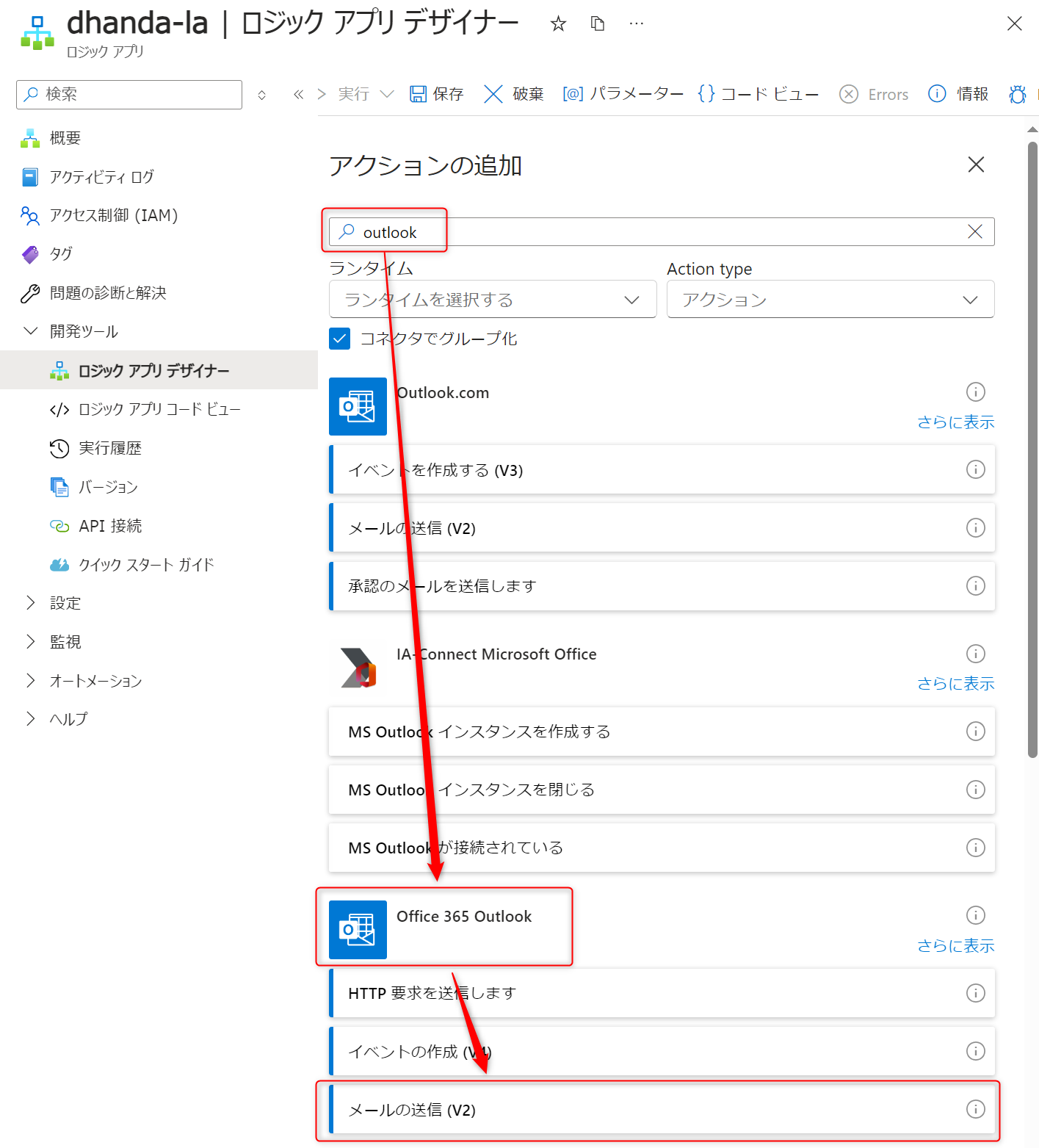The height and width of the screenshot is (1148, 1039).
Task: Show info for イベントの作成 (V4)
Action: tap(975, 1051)
